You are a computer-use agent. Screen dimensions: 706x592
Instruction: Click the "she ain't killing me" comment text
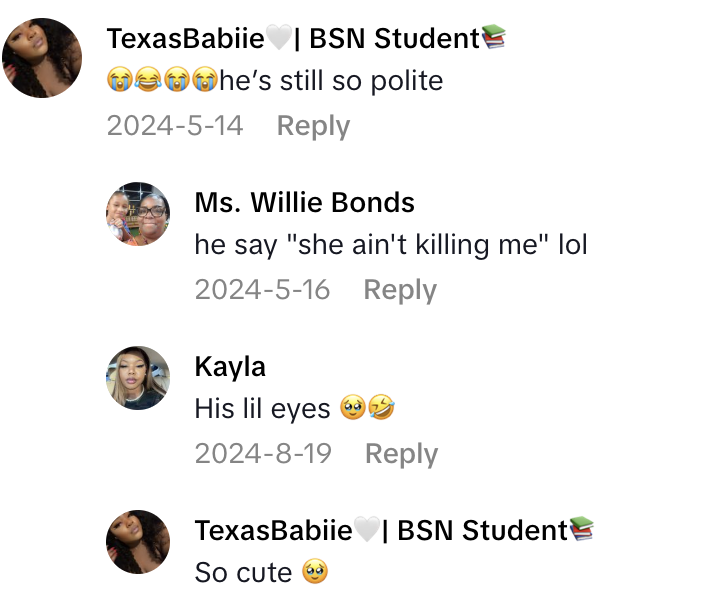coord(391,245)
